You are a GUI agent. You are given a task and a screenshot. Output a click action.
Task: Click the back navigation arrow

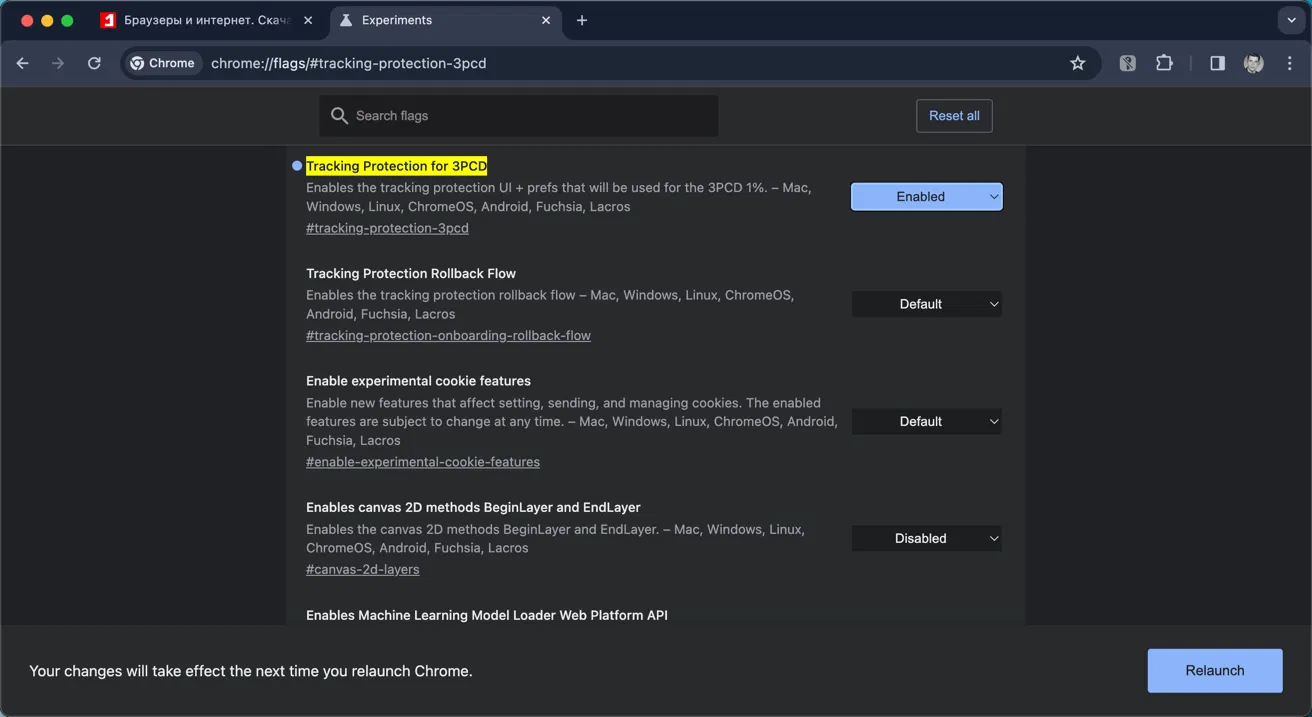click(23, 63)
